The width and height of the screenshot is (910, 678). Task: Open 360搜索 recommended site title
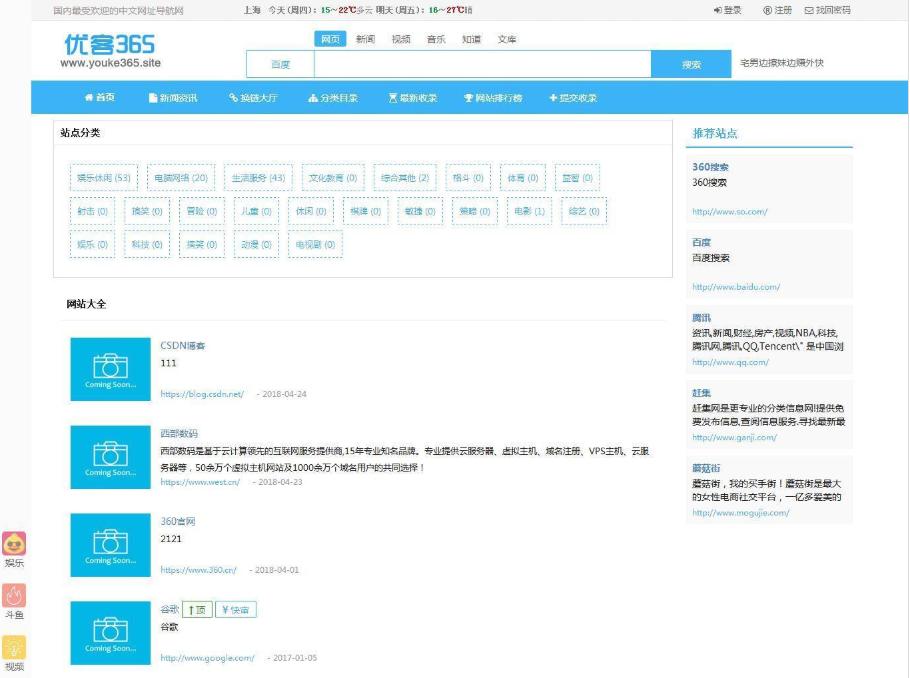click(710, 167)
